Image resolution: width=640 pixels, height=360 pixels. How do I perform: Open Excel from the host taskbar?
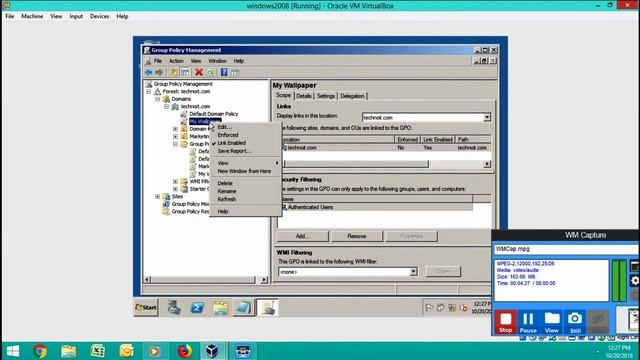[x=98, y=351]
